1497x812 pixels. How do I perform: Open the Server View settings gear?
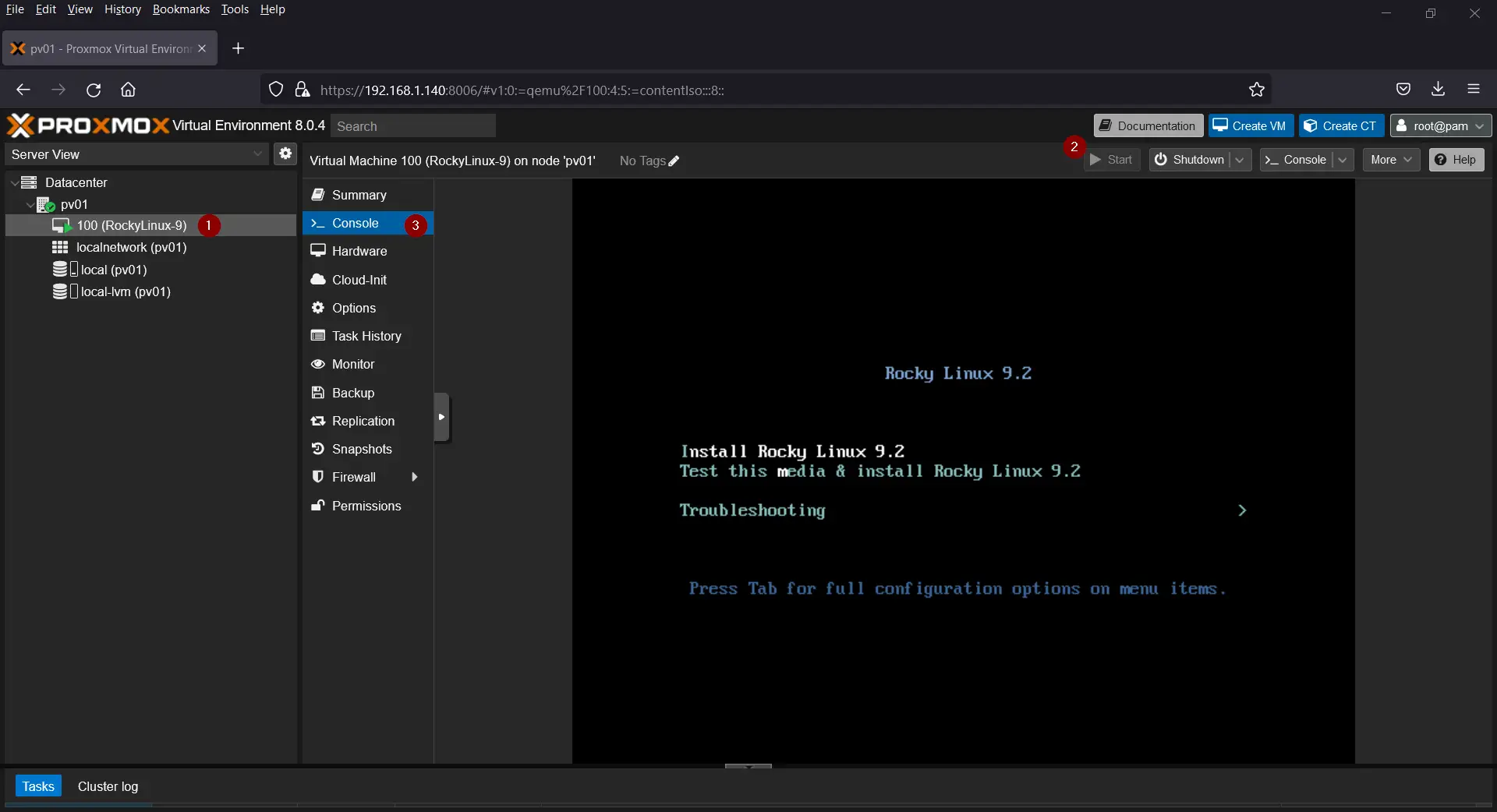point(285,154)
